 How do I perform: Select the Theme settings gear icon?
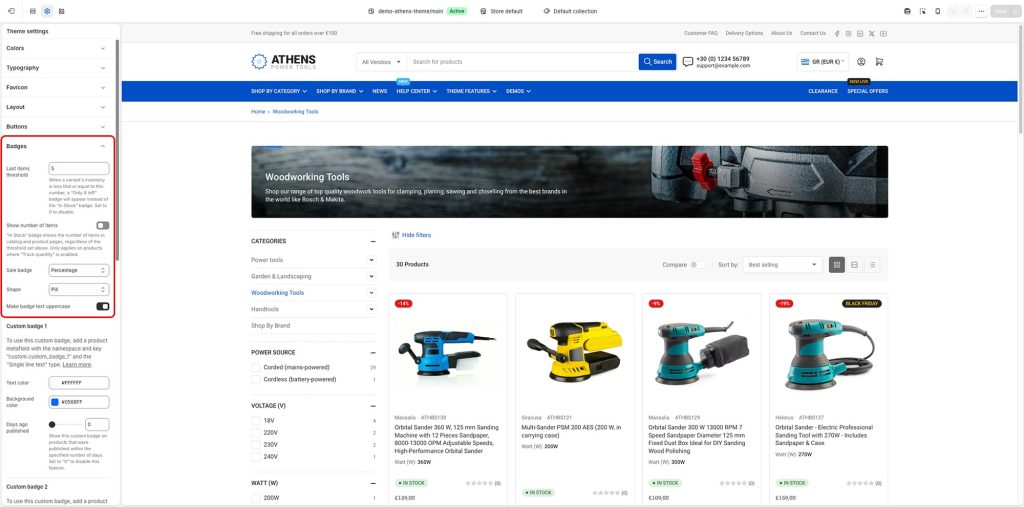pos(47,11)
